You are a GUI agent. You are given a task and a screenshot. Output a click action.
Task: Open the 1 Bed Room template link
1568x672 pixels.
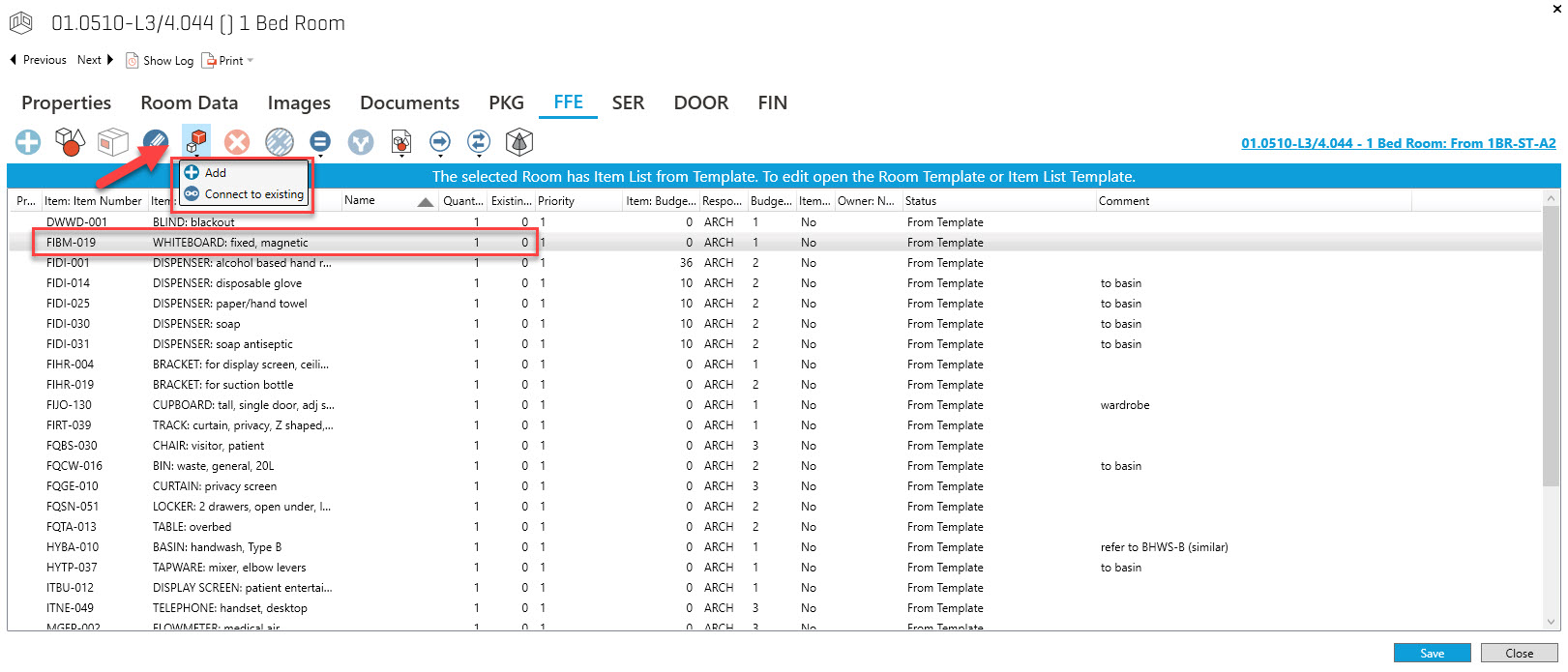(1398, 143)
